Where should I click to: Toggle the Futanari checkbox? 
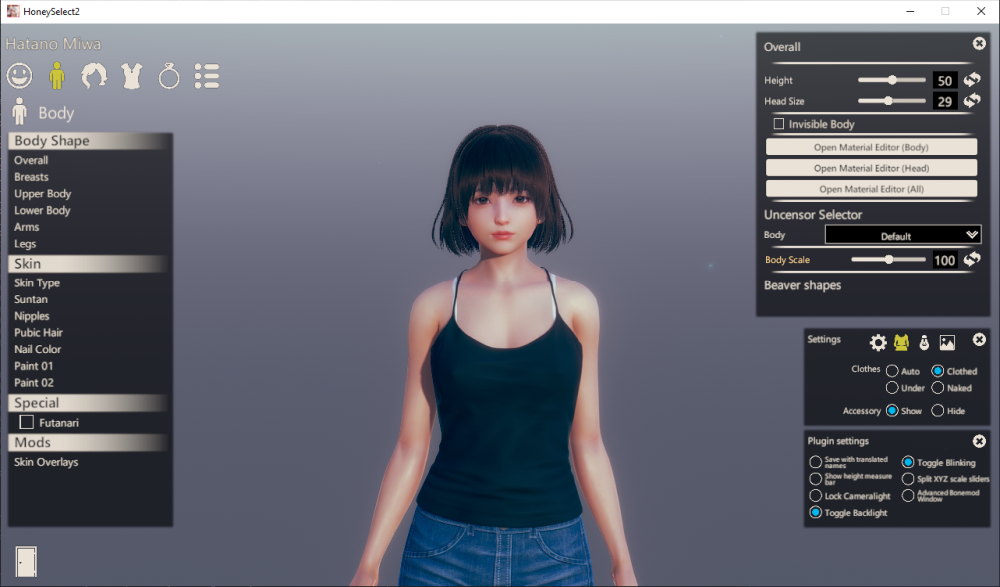[27, 423]
